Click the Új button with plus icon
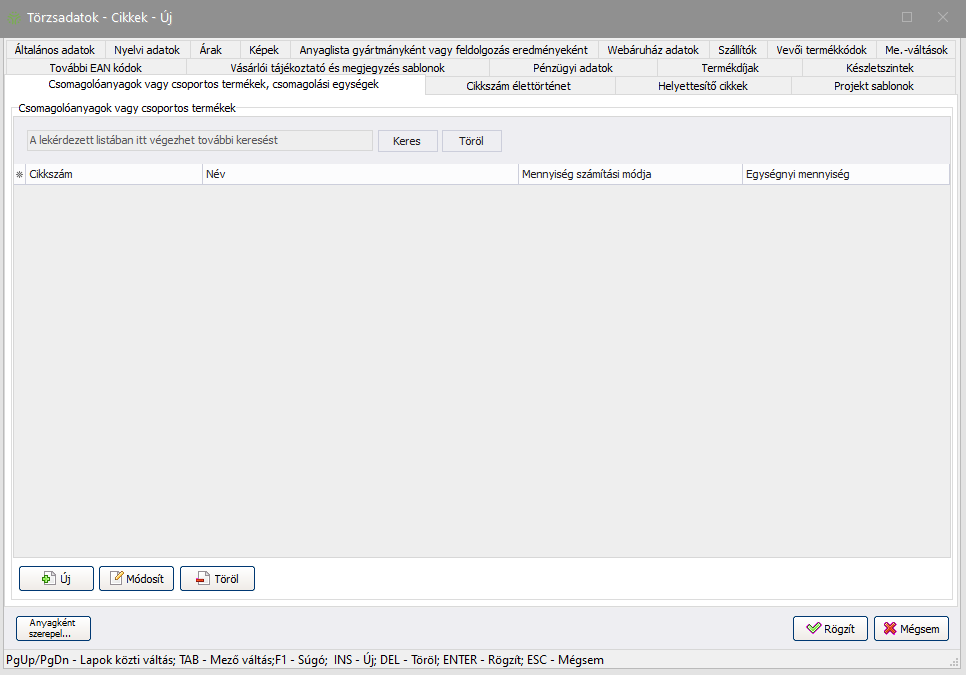 click(56, 579)
